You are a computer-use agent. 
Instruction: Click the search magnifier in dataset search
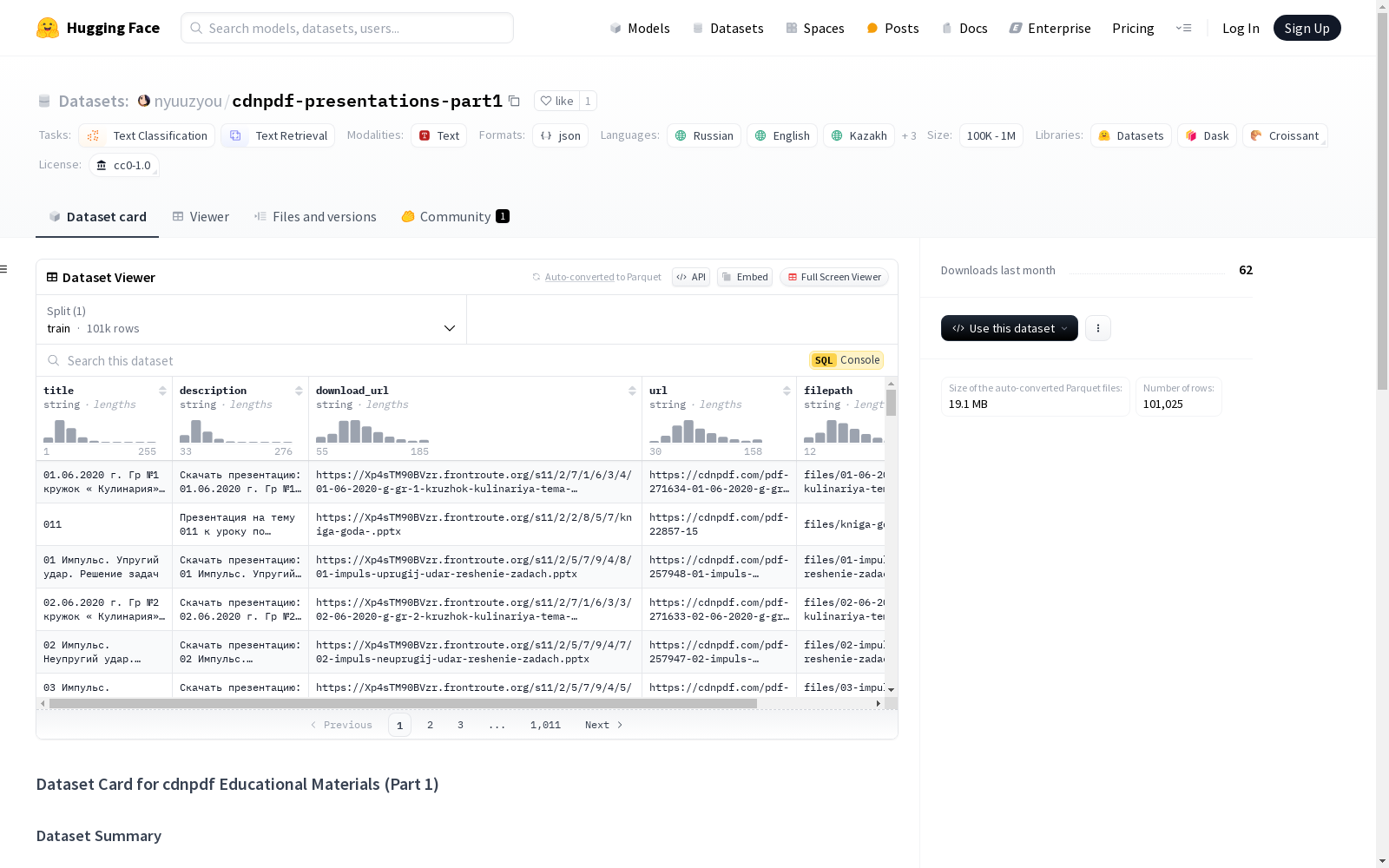tap(54, 360)
